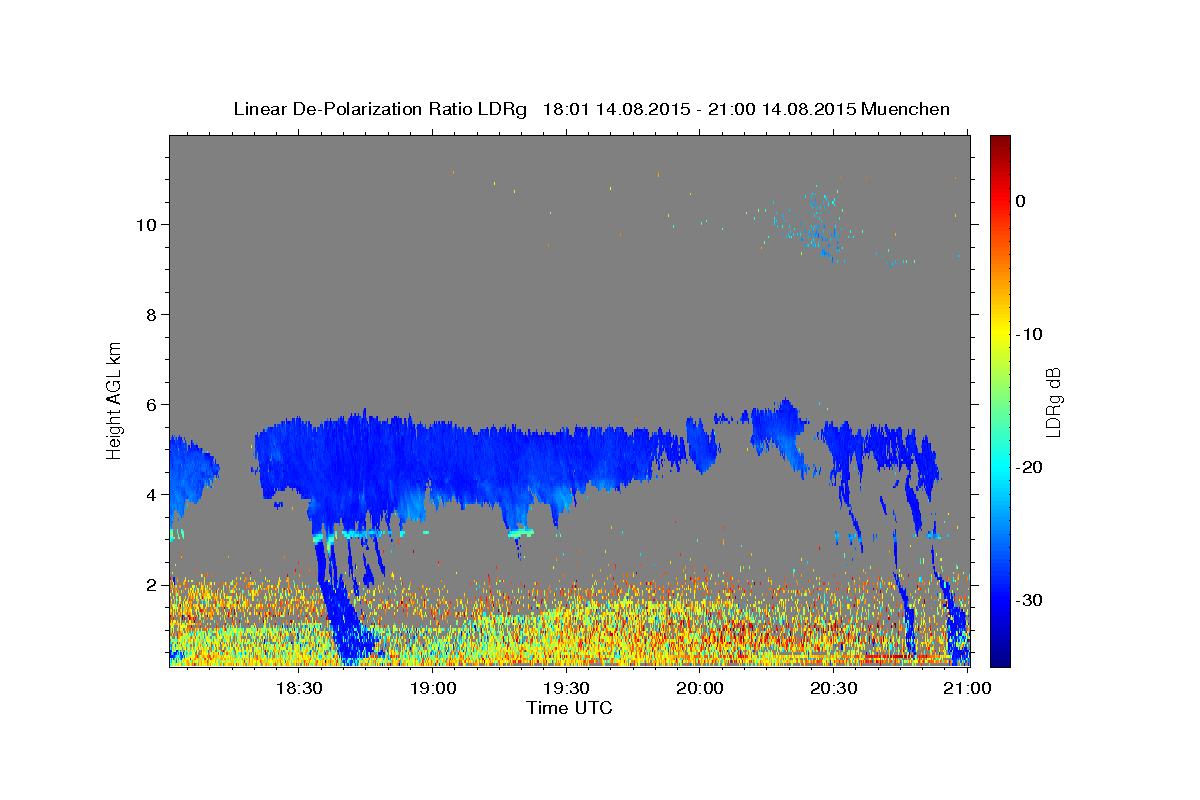Viewport: 1200px width, 800px height.
Task: Click the '19:30' time tick label
Action: pos(565,688)
